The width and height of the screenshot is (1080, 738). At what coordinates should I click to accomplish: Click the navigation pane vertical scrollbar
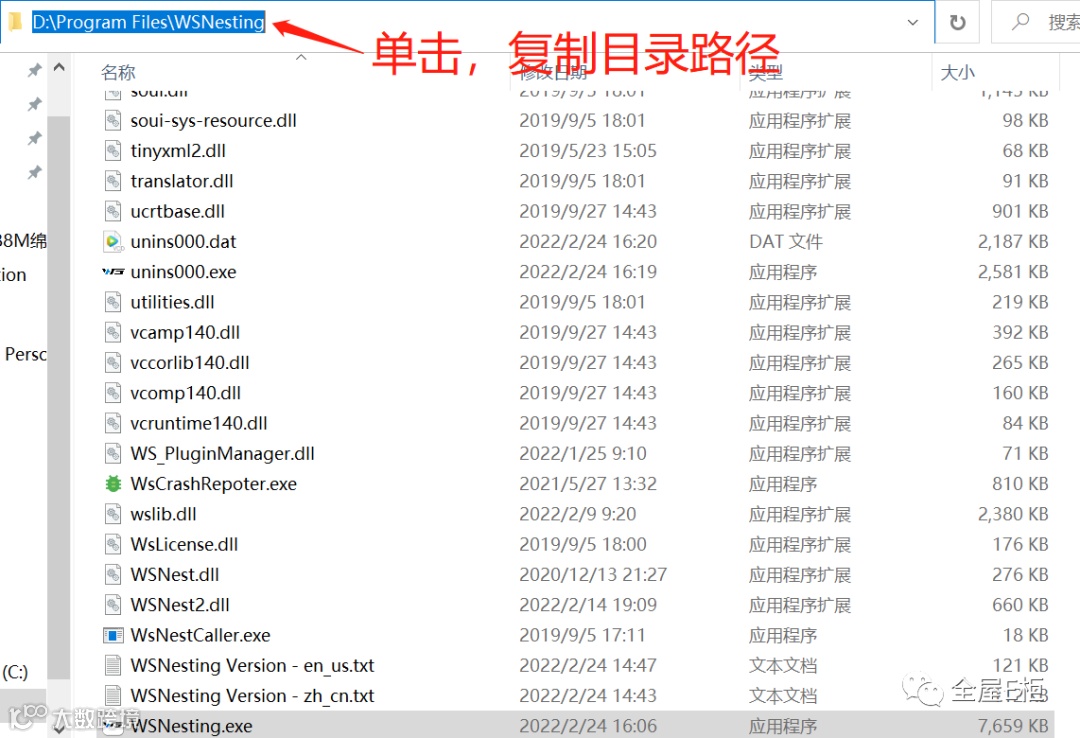59,396
